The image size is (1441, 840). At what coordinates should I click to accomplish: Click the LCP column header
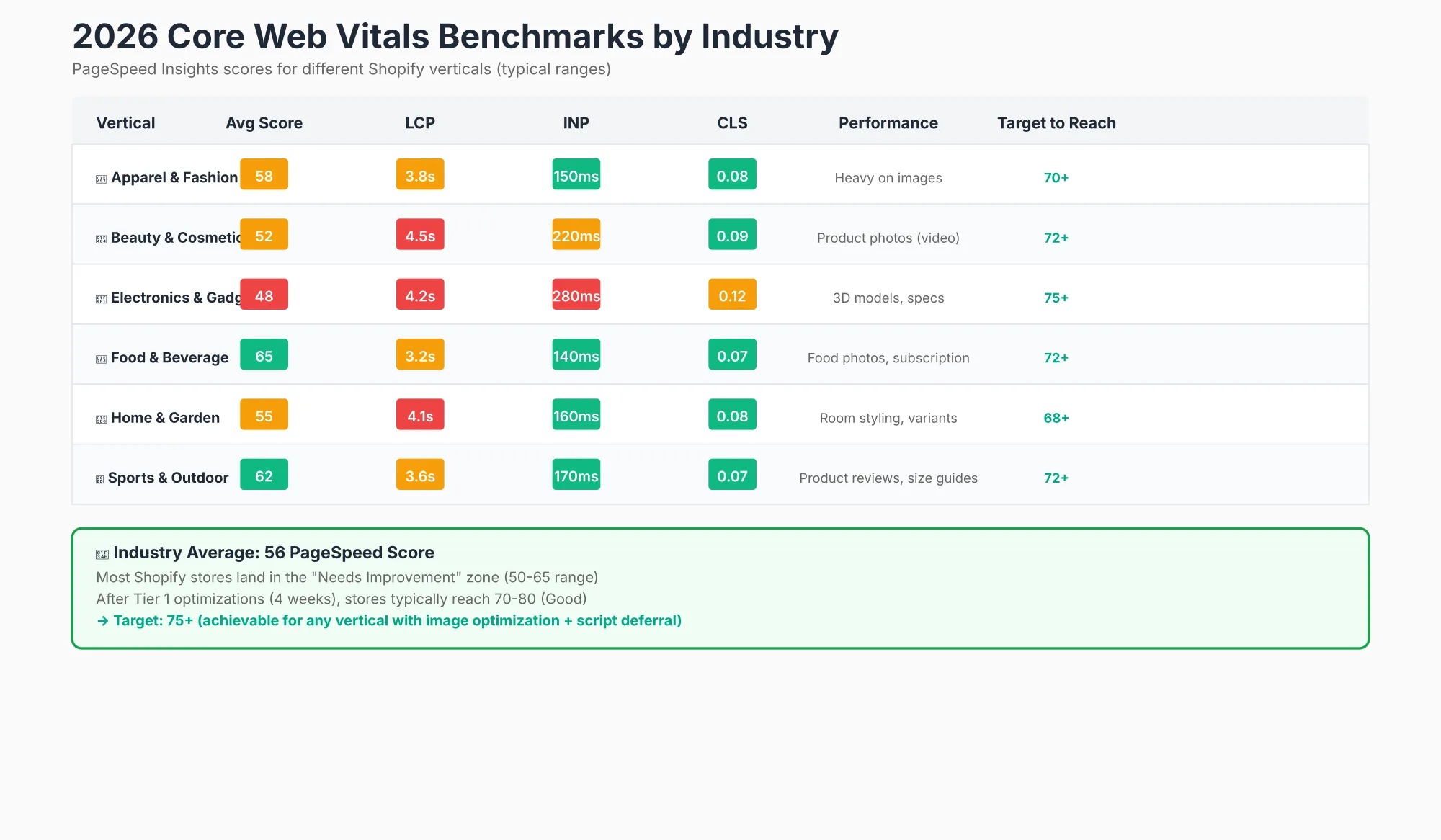420,123
